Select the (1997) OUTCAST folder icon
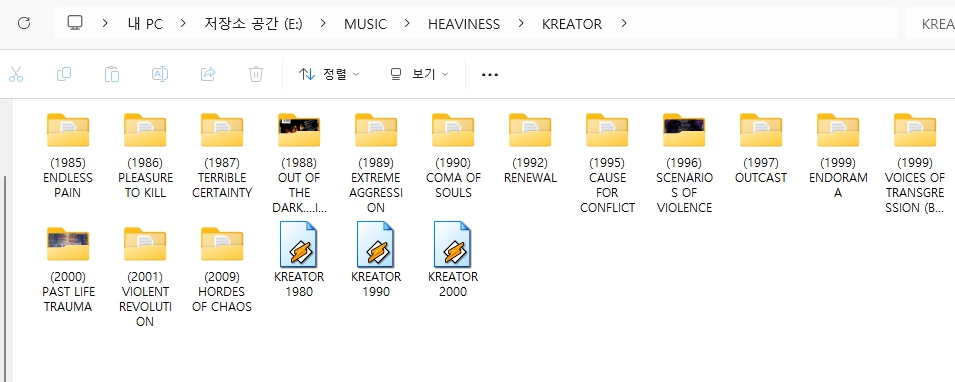This screenshot has height=382, width=955. point(761,130)
